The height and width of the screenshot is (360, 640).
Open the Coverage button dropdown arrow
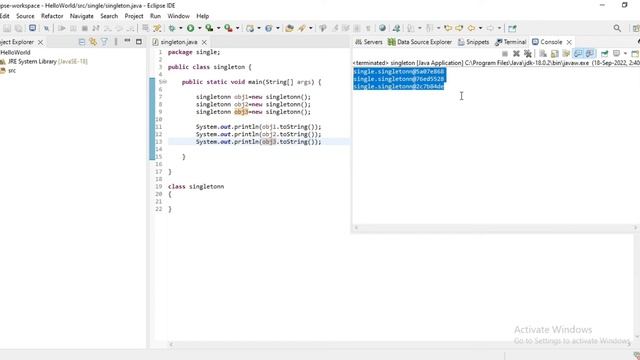coord(218,28)
